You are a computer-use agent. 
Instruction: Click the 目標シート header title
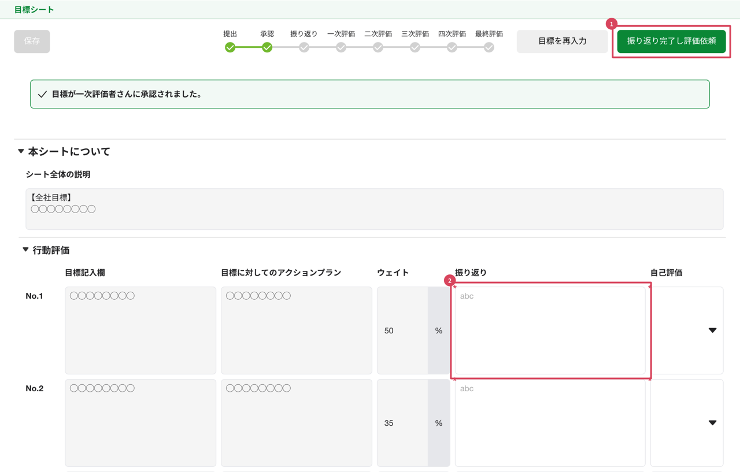(x=34, y=9)
